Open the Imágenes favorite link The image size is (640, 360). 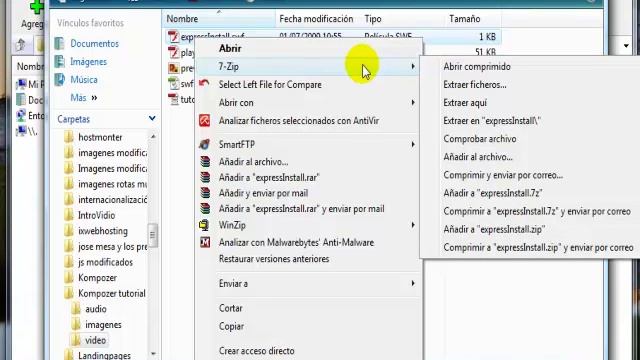tap(88, 62)
